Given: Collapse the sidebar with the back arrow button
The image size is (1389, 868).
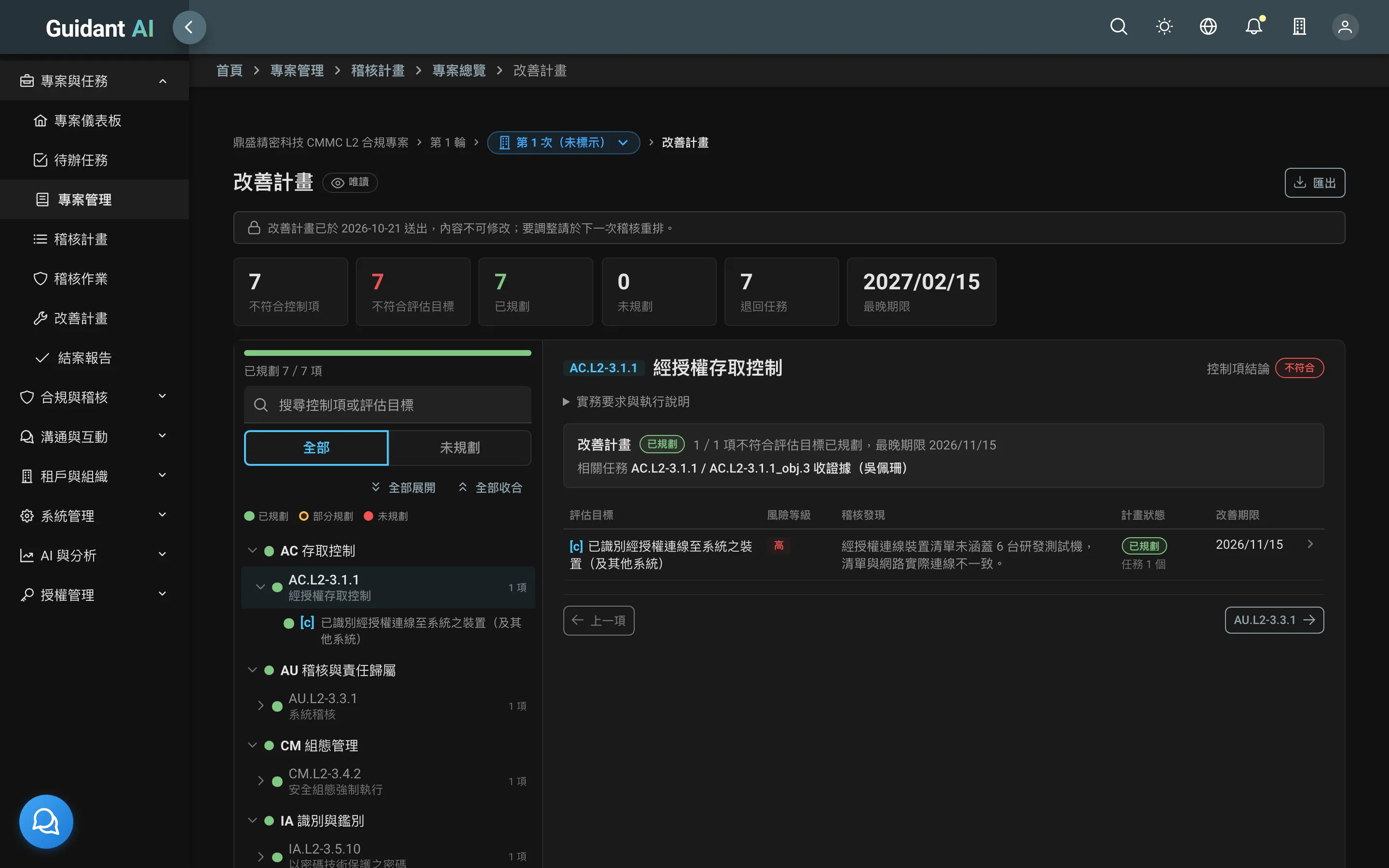Looking at the screenshot, I should coord(189,27).
